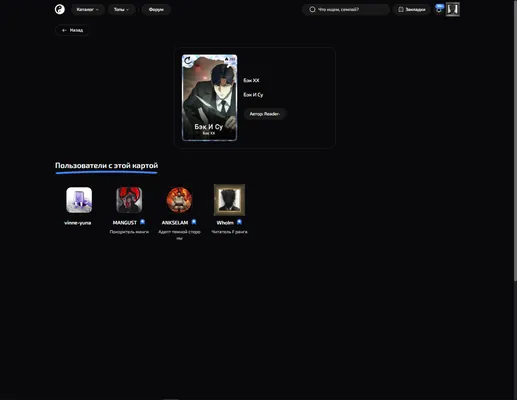The image size is (517, 400).
Task: Click the magnifier search icon
Action: (x=312, y=10)
